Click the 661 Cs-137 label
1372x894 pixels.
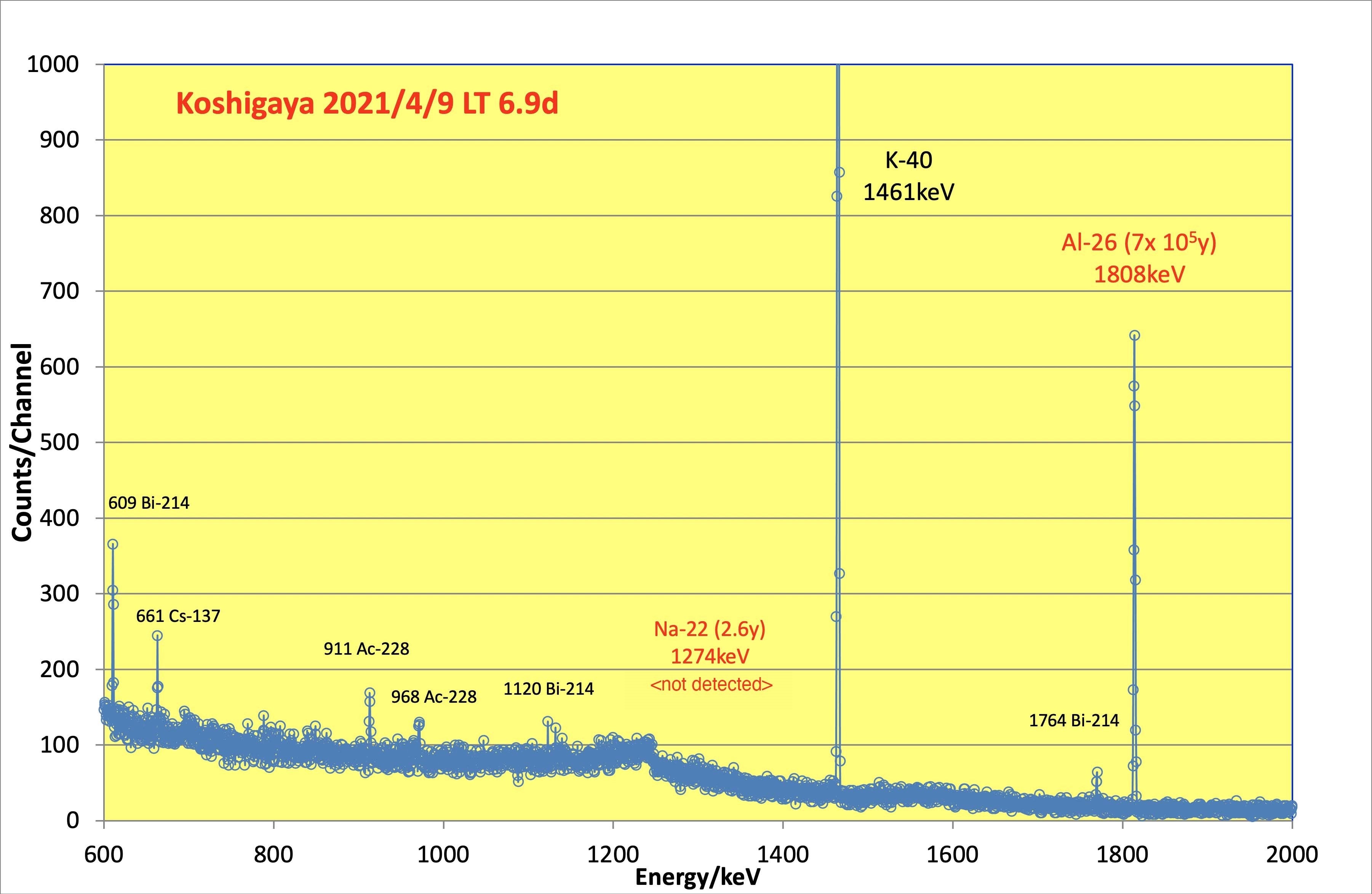tap(178, 616)
